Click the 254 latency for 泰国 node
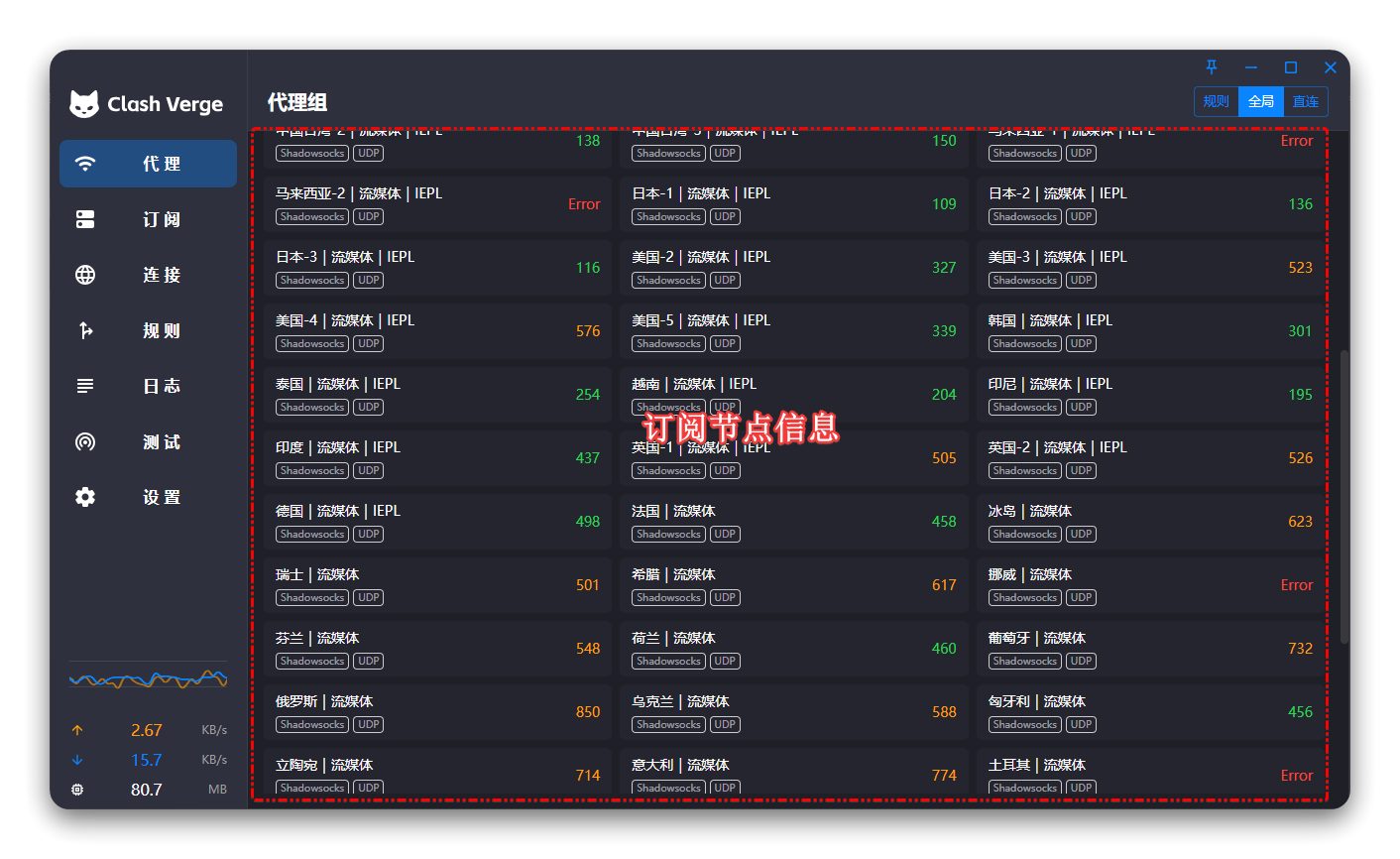 588,395
